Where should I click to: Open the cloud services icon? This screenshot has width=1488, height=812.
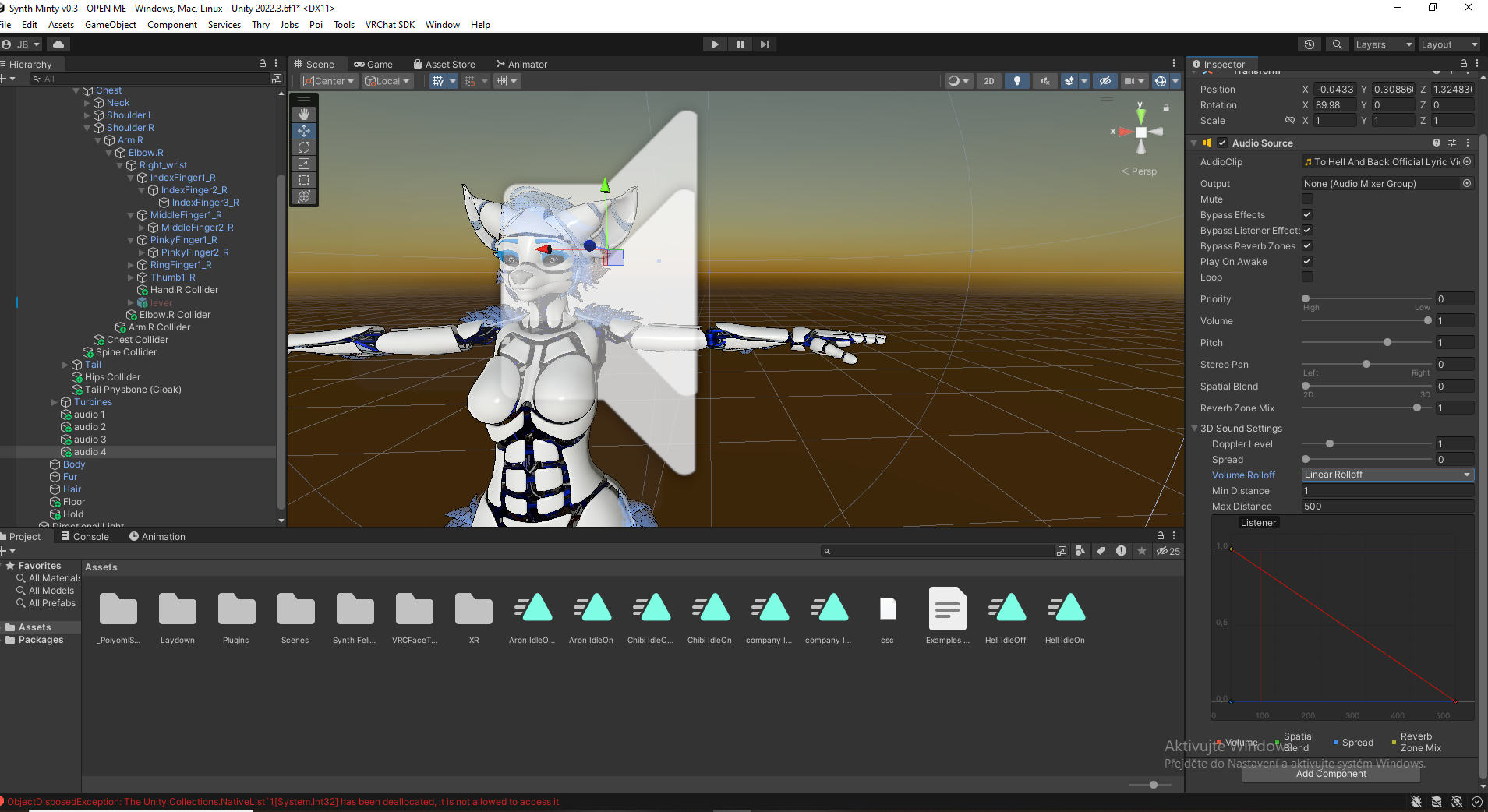[58, 44]
